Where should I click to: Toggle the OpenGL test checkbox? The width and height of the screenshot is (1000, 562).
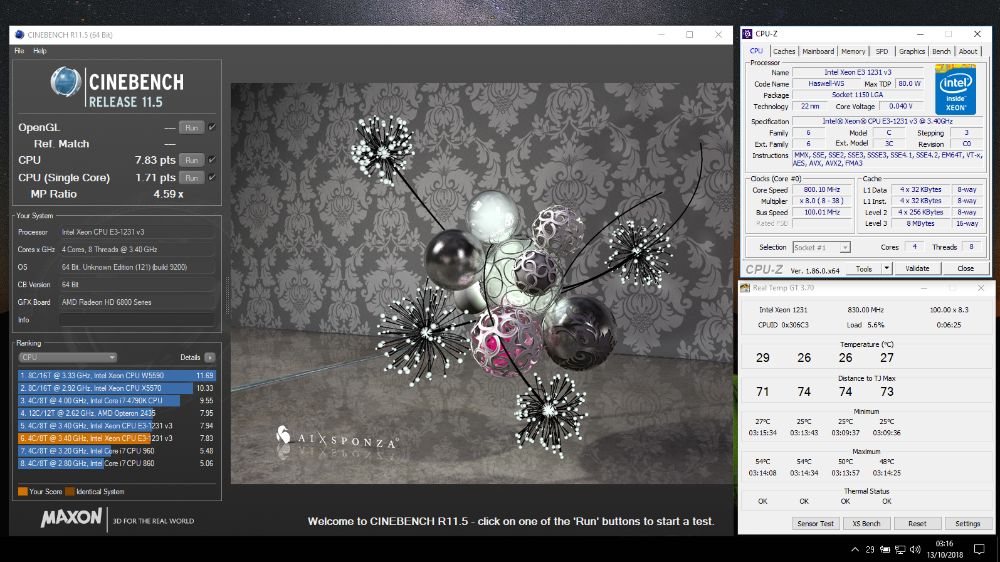(212, 127)
